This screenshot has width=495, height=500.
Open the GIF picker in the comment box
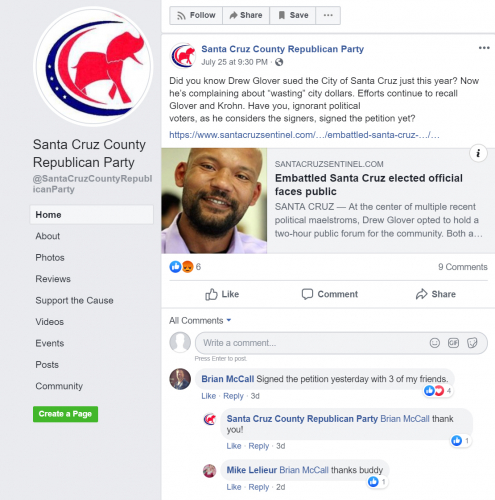pyautogui.click(x=453, y=343)
